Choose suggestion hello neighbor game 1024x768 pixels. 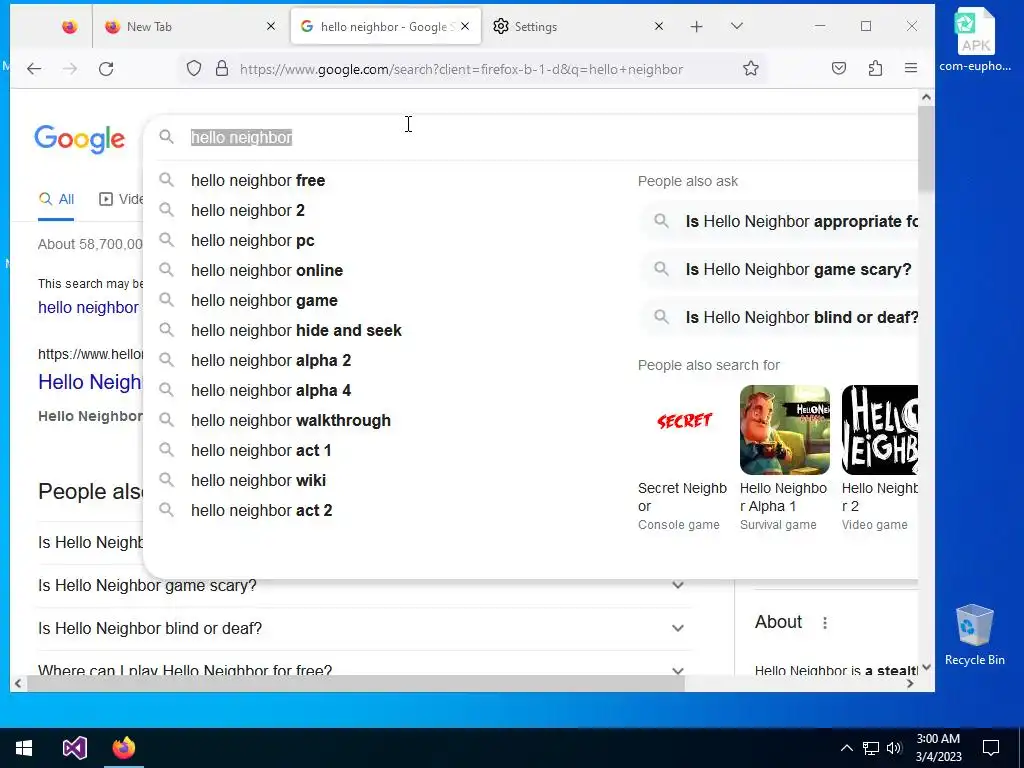point(264,300)
